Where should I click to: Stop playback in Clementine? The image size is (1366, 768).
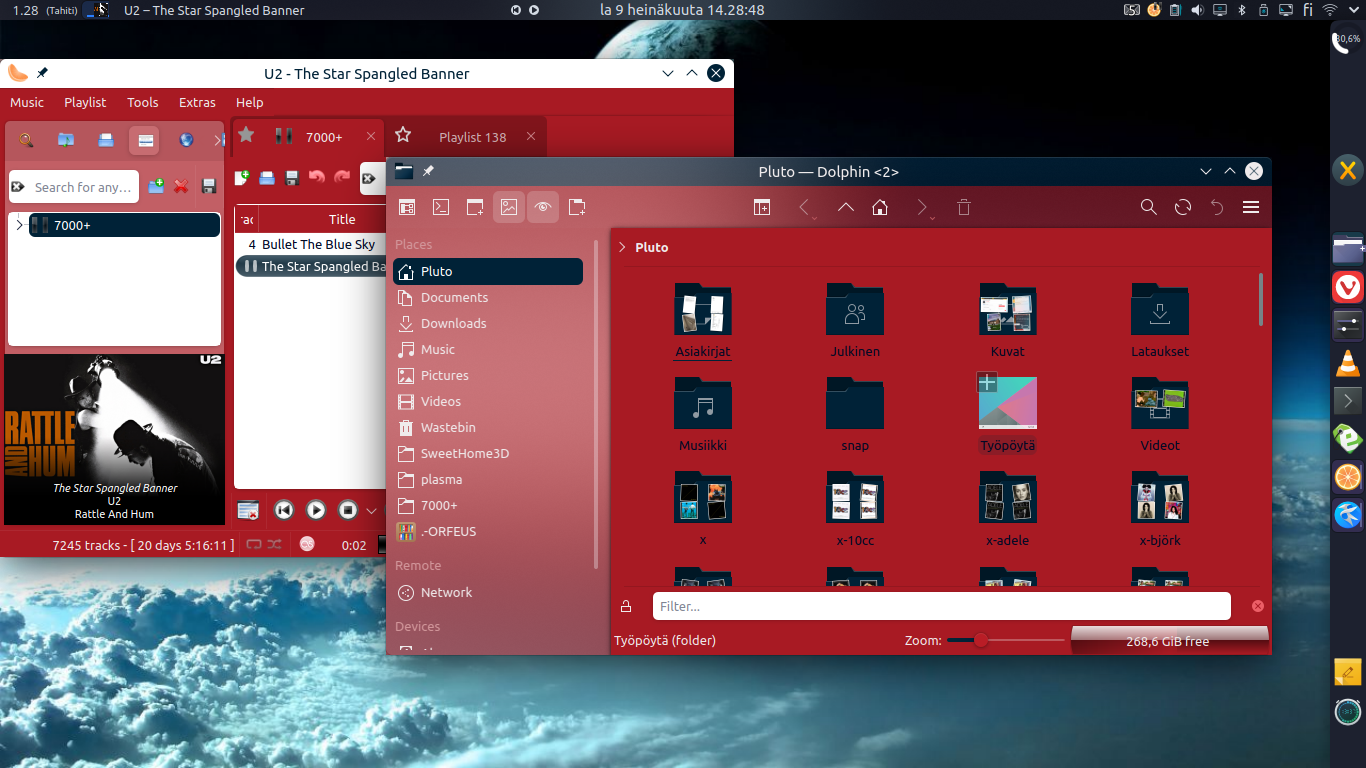[x=348, y=510]
